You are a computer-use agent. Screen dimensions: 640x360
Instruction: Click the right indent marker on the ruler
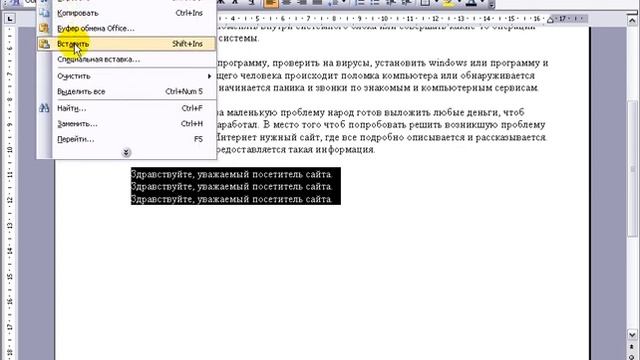click(x=551, y=20)
